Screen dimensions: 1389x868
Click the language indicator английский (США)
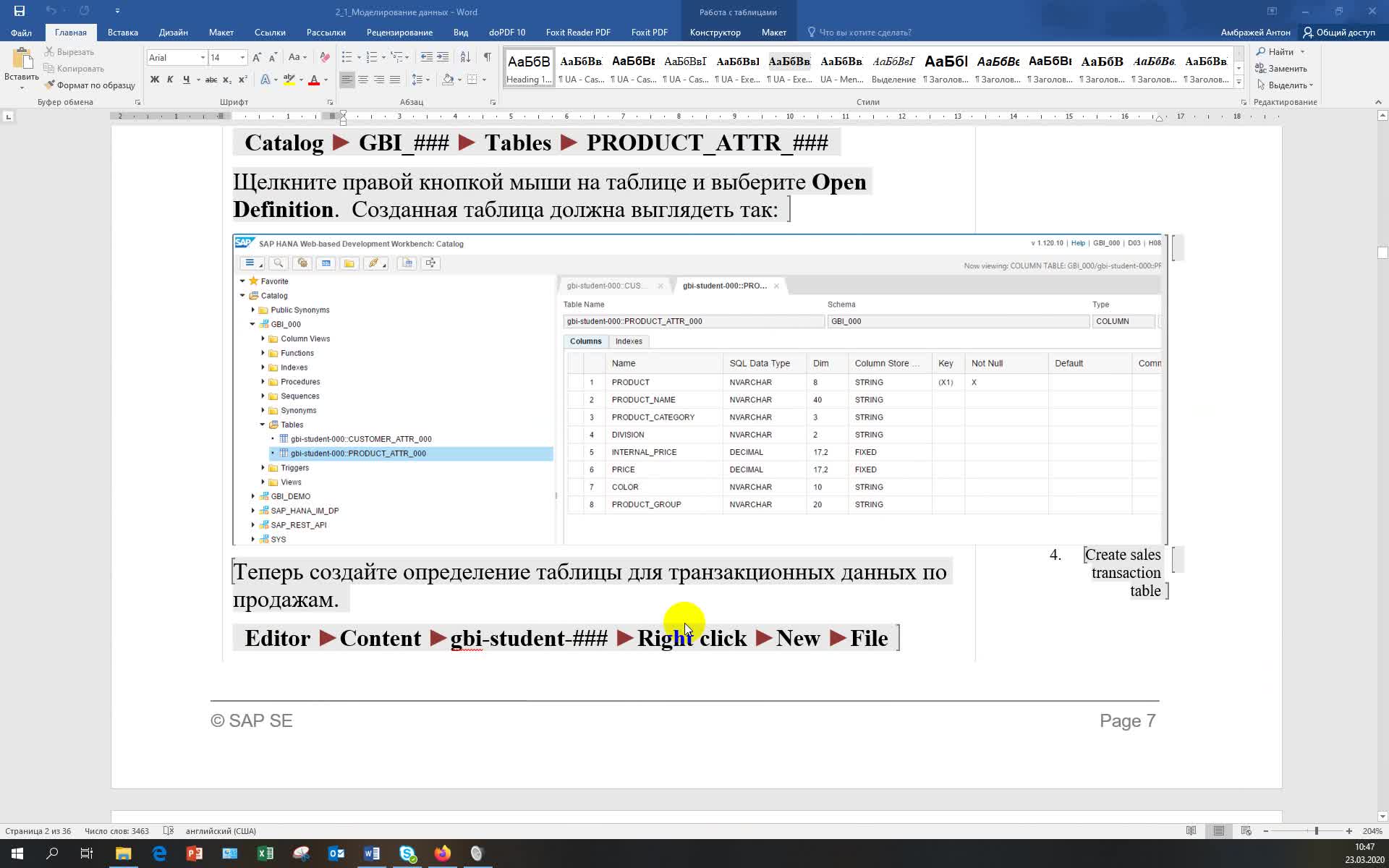[221, 831]
